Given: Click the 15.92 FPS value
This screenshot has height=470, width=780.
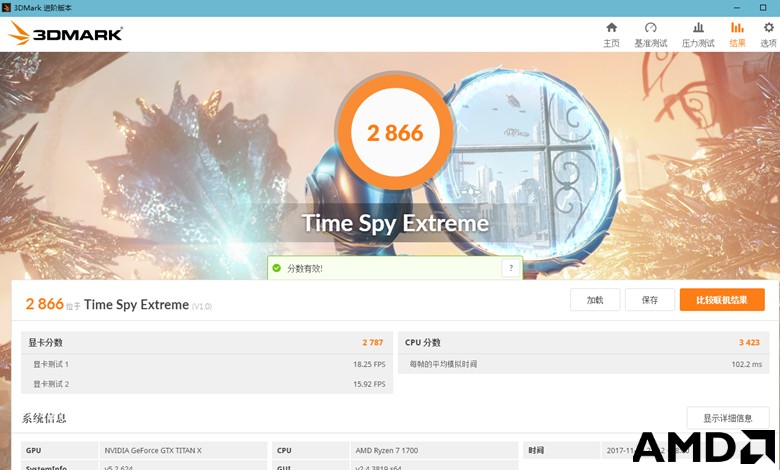Looking at the screenshot, I should coord(369,384).
